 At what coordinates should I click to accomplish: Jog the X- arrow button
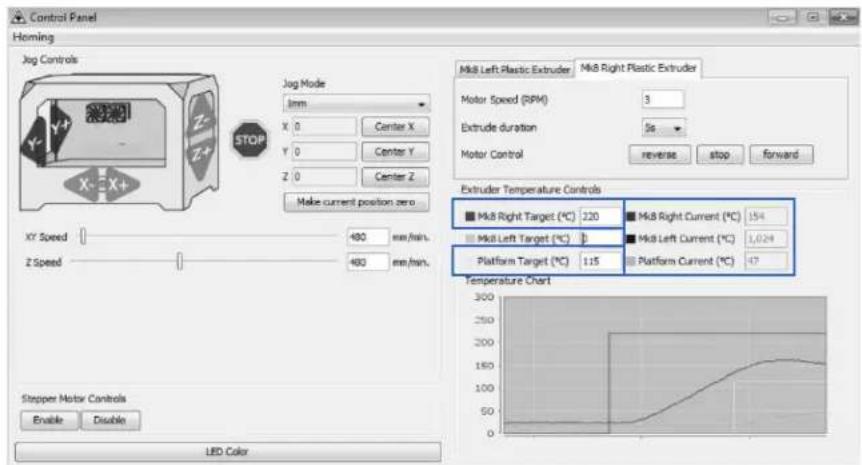[82, 185]
